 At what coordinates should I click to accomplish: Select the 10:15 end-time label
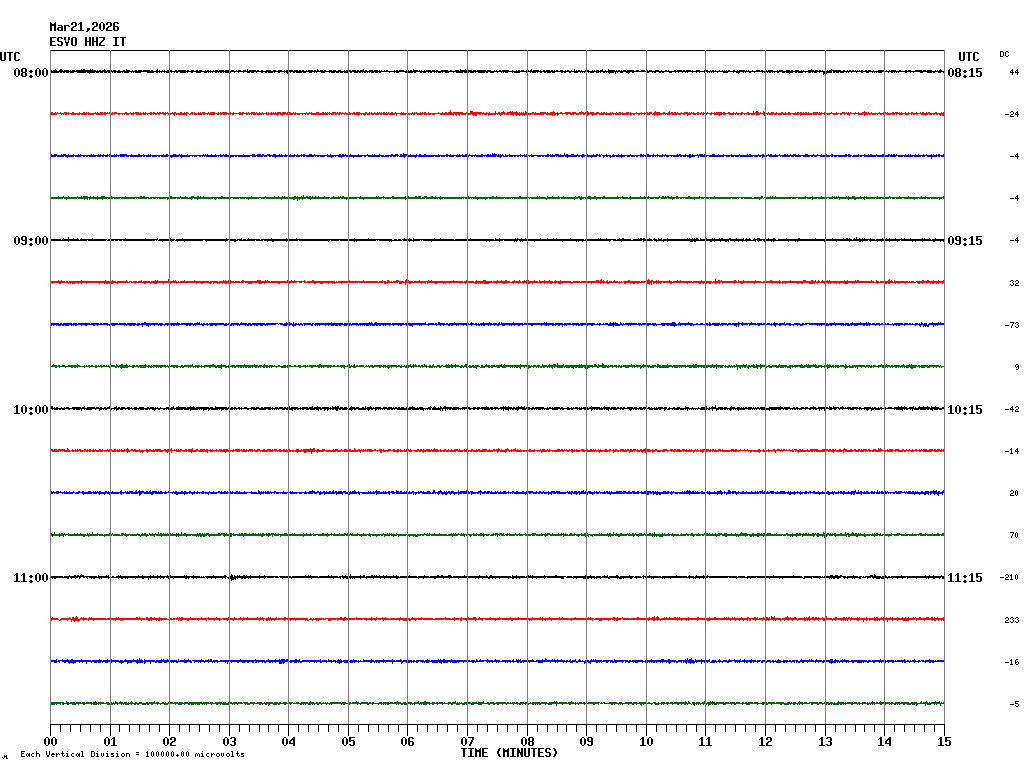(x=965, y=410)
